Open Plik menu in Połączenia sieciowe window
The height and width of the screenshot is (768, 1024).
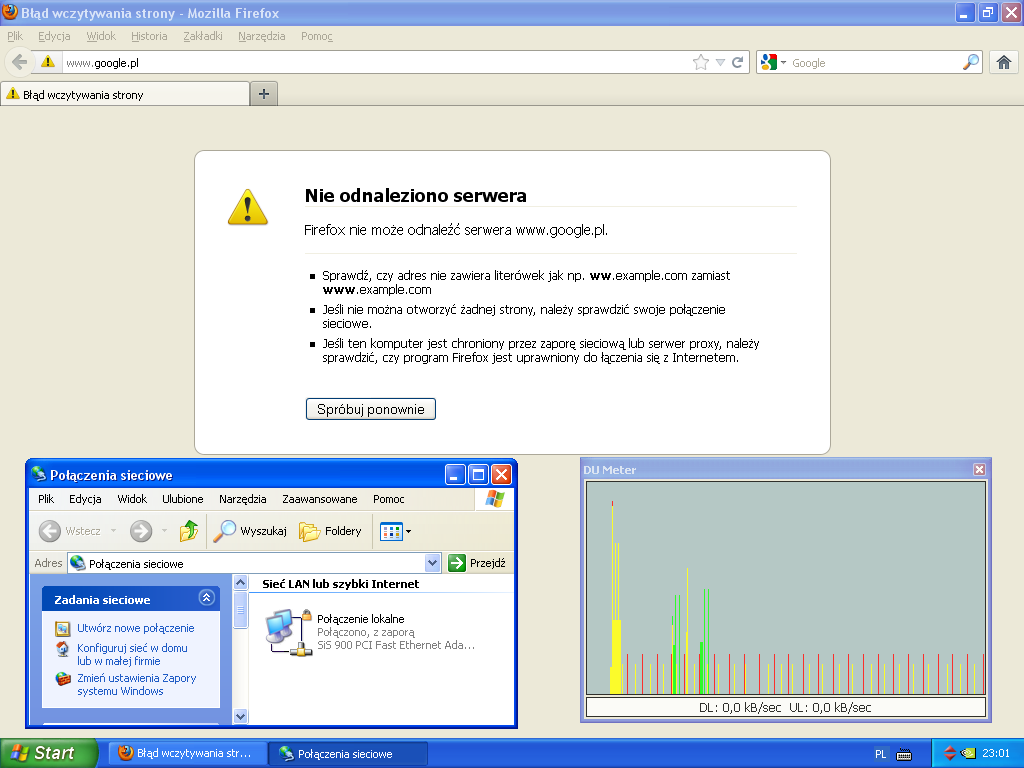click(x=46, y=499)
